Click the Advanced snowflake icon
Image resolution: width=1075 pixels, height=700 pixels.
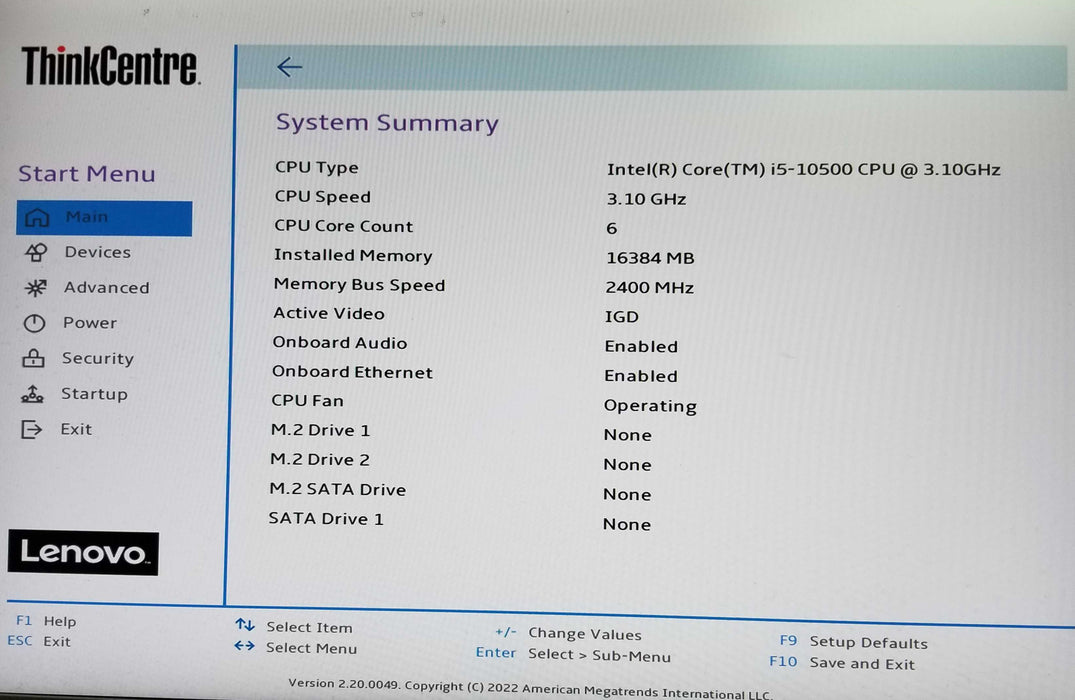36,288
